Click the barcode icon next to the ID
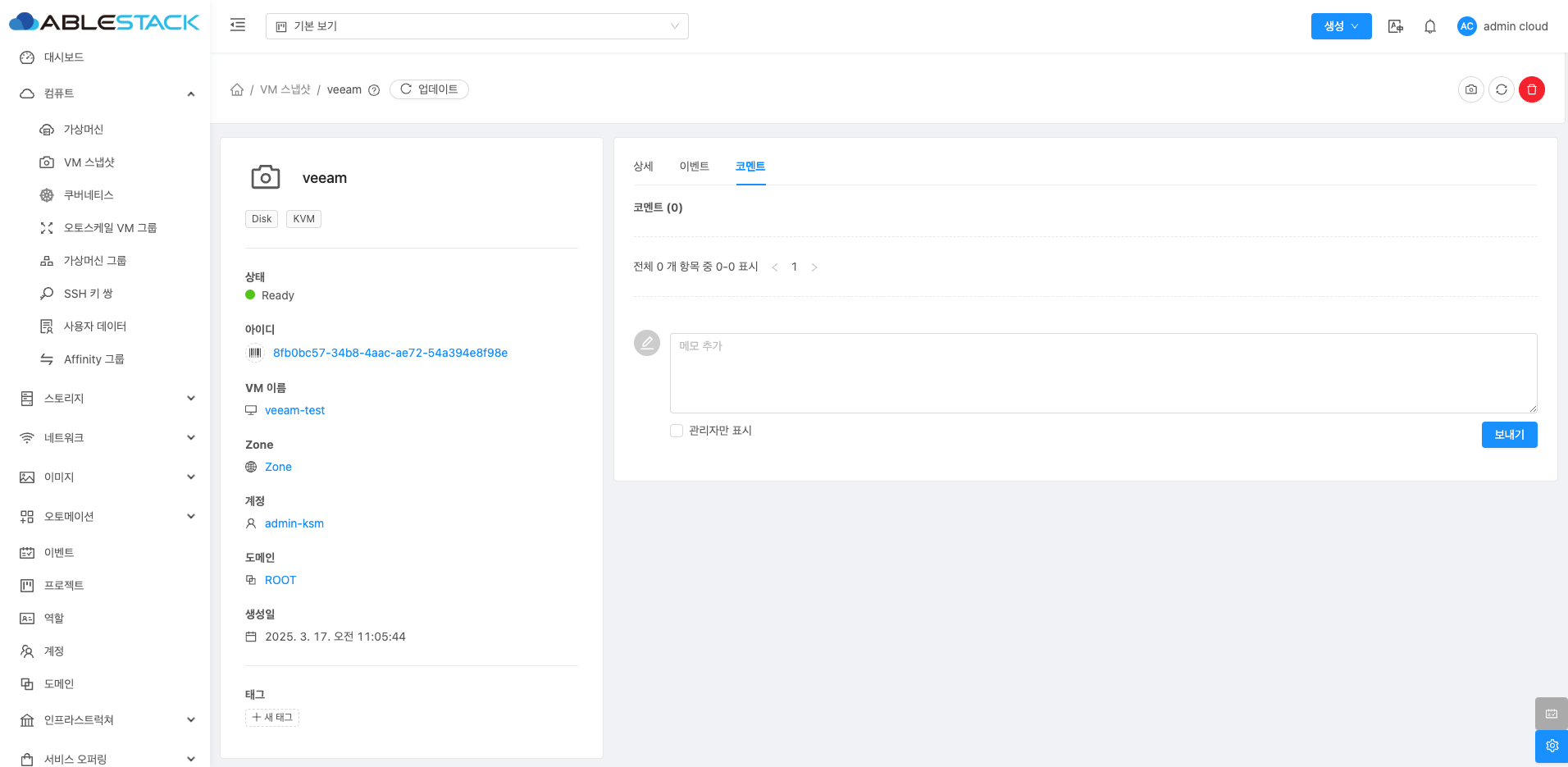Screen dimensions: 1568x767 tap(255, 353)
